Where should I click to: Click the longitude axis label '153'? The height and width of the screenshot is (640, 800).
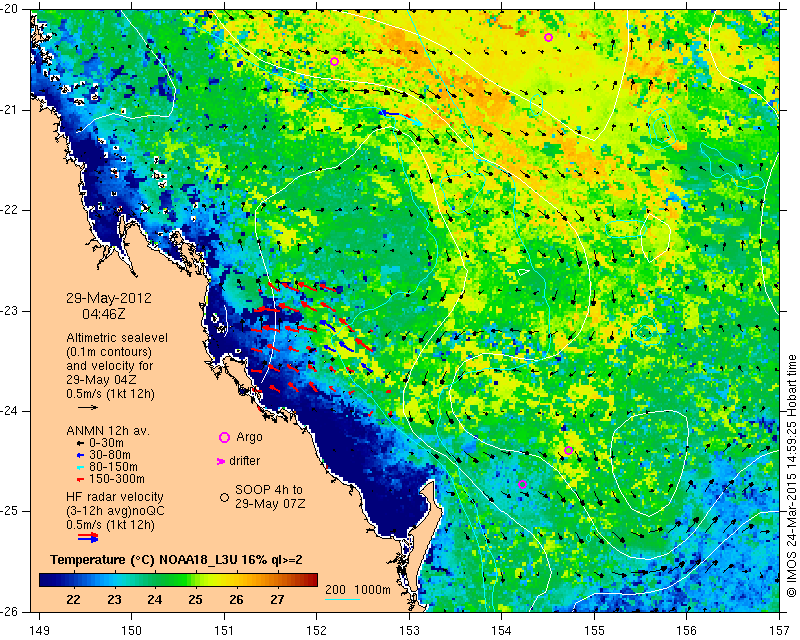(x=409, y=631)
